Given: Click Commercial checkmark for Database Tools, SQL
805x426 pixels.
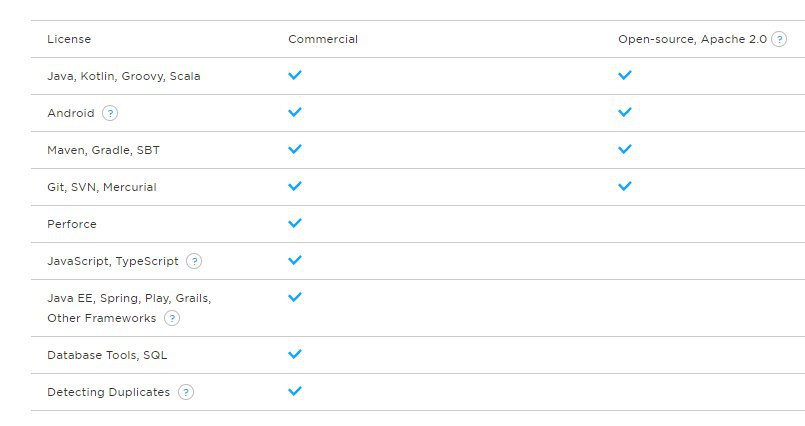Looking at the screenshot, I should (295, 354).
